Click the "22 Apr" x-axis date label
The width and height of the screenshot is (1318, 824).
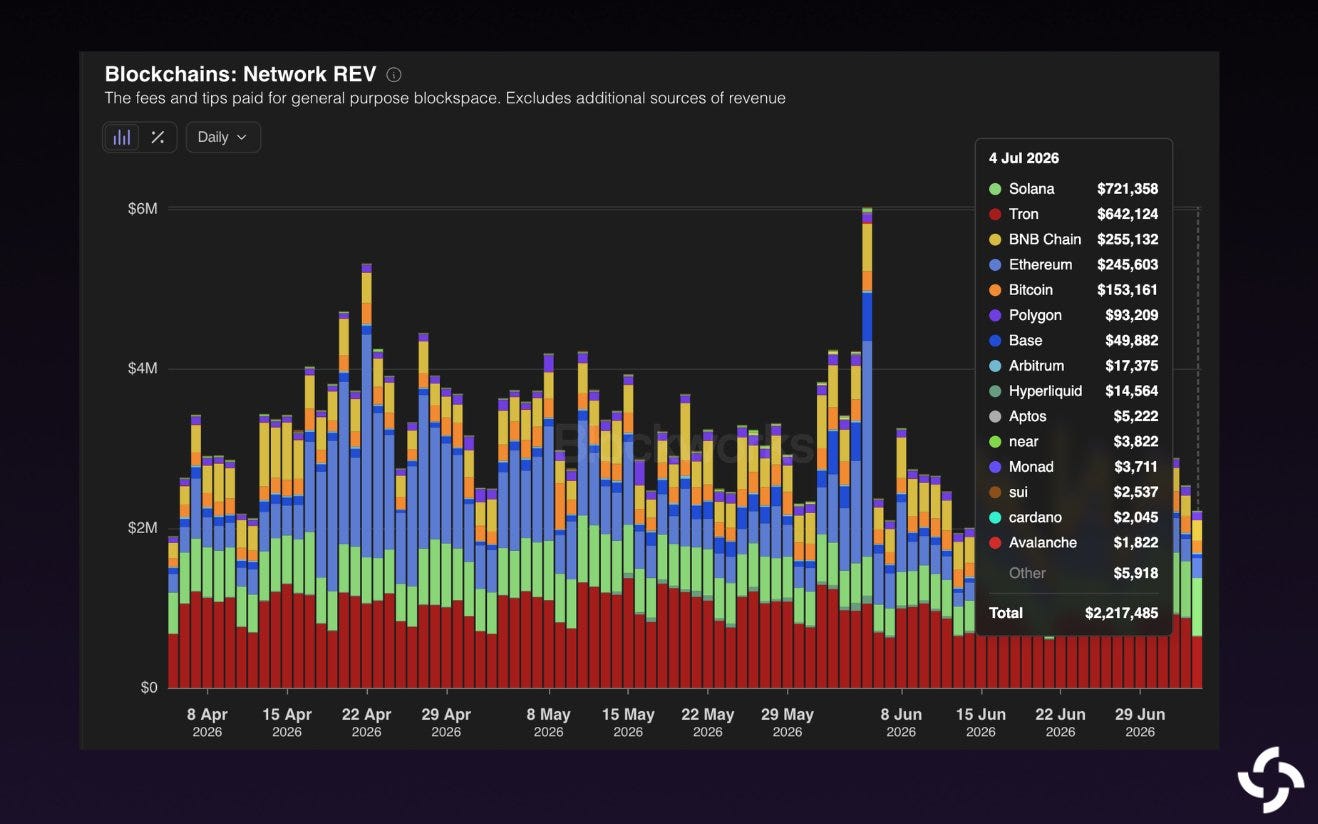pyautogui.click(x=366, y=715)
